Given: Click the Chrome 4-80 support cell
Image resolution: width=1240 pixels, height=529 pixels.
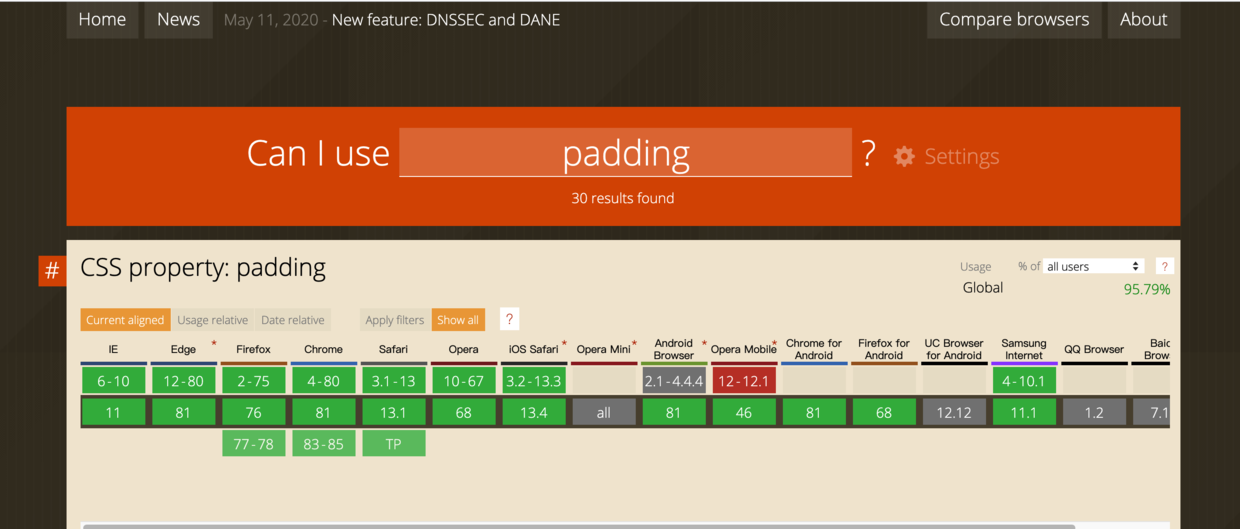Looking at the screenshot, I should 323,380.
